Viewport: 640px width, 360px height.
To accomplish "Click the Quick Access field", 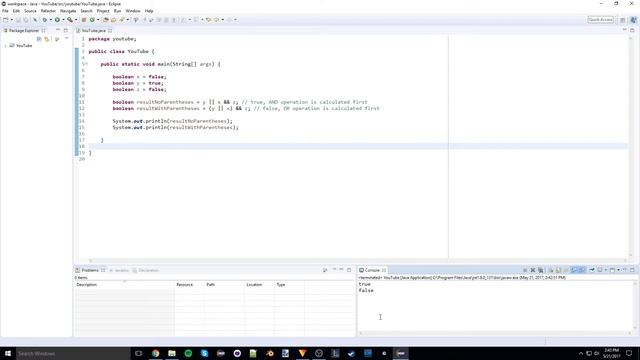I will click(x=600, y=20).
